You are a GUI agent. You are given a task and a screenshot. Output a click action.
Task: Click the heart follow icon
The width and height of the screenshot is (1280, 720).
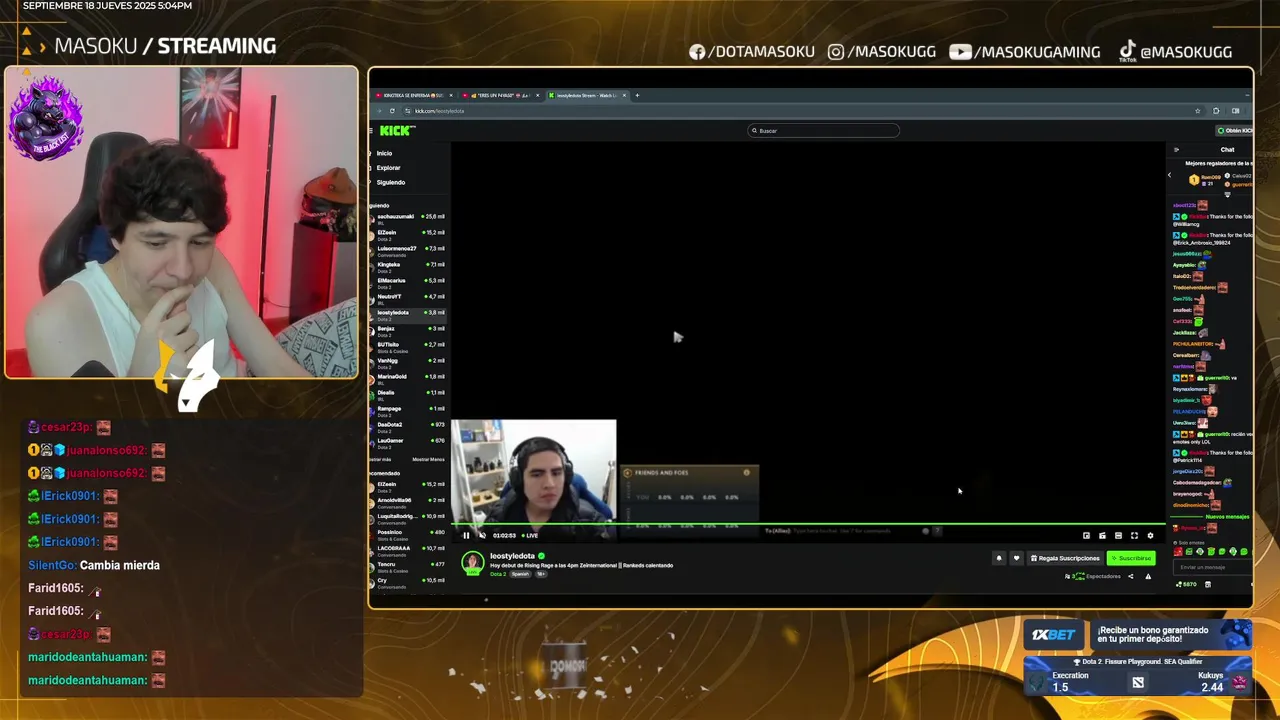(x=1016, y=558)
